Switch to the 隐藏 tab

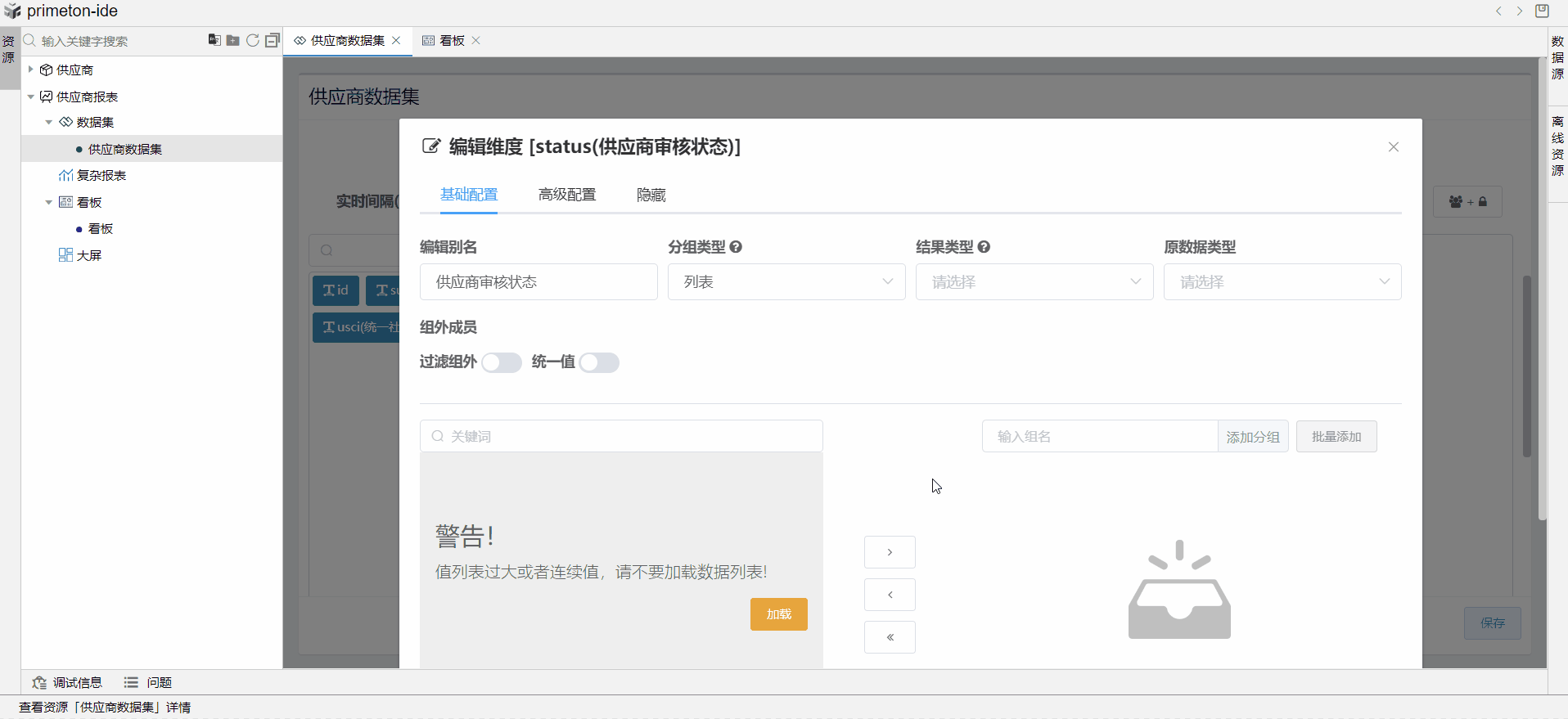pos(651,195)
